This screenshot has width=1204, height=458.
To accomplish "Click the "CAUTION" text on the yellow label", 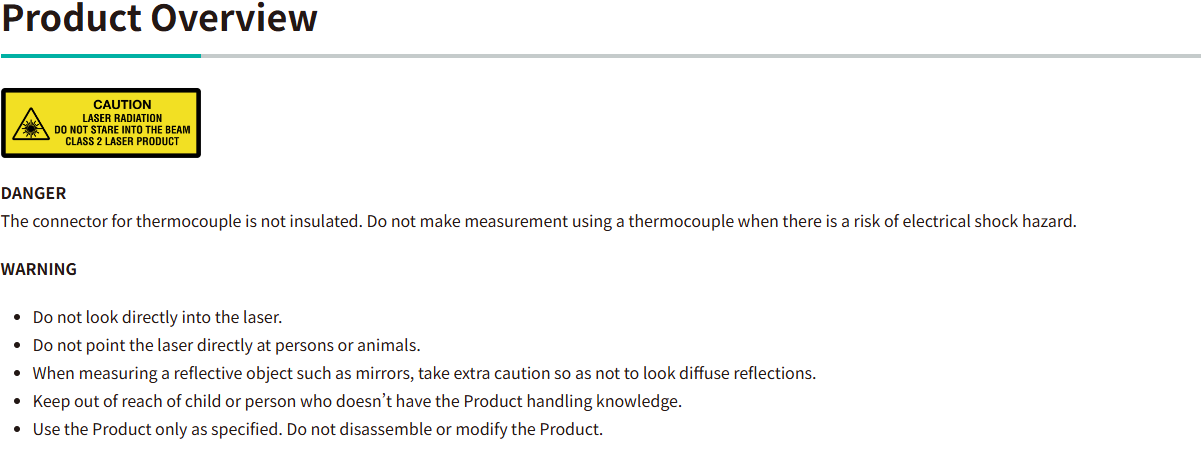I will click(x=122, y=104).
